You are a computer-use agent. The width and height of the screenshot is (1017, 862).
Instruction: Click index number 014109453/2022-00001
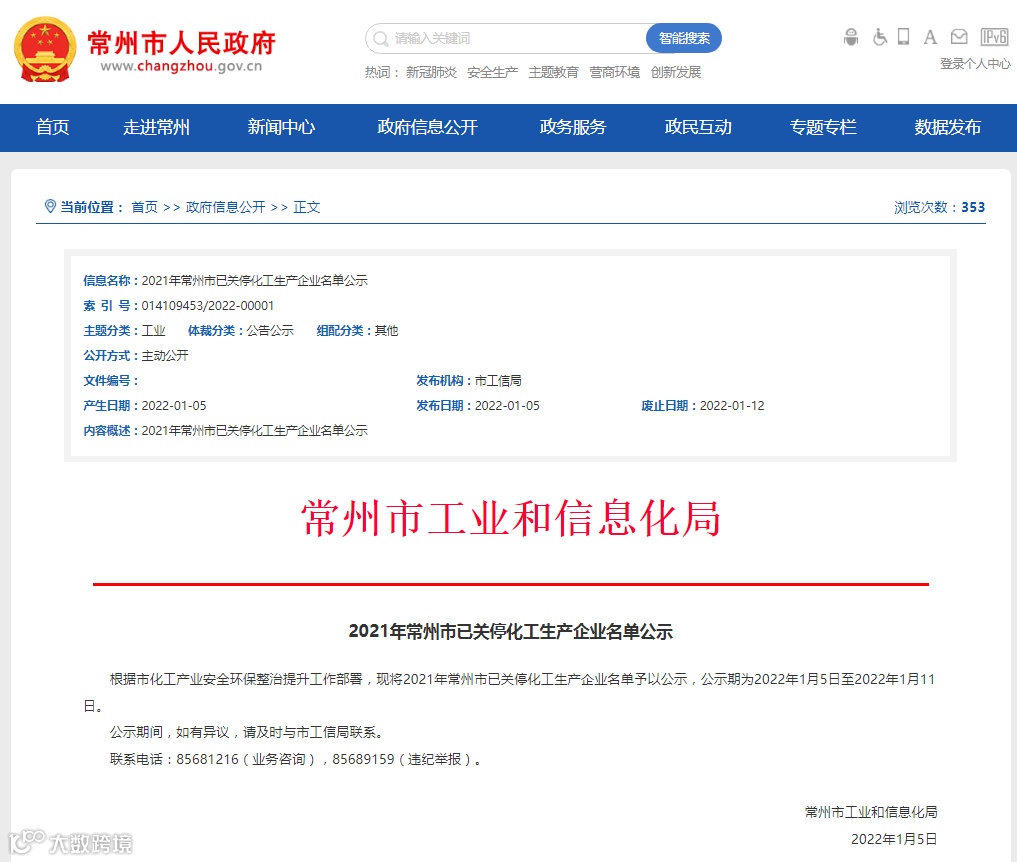pyautogui.click(x=208, y=305)
